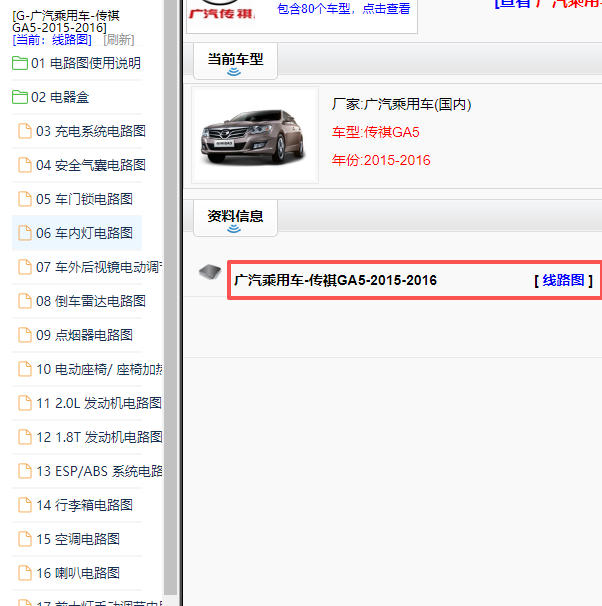
Task: Open 04 安全气囊电路图
Action: pyautogui.click(x=91, y=165)
